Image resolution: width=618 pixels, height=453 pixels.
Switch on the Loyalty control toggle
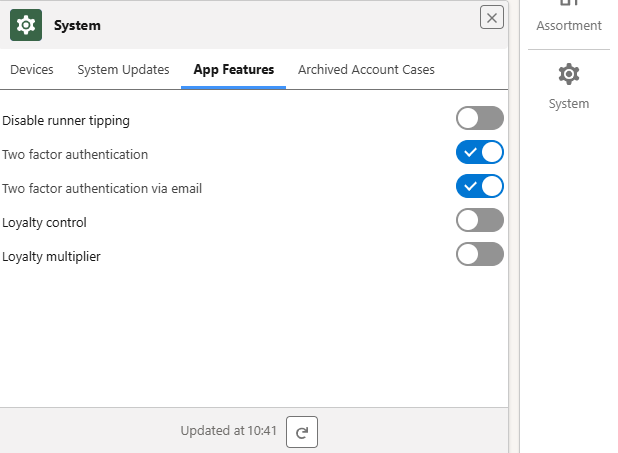pyautogui.click(x=479, y=221)
